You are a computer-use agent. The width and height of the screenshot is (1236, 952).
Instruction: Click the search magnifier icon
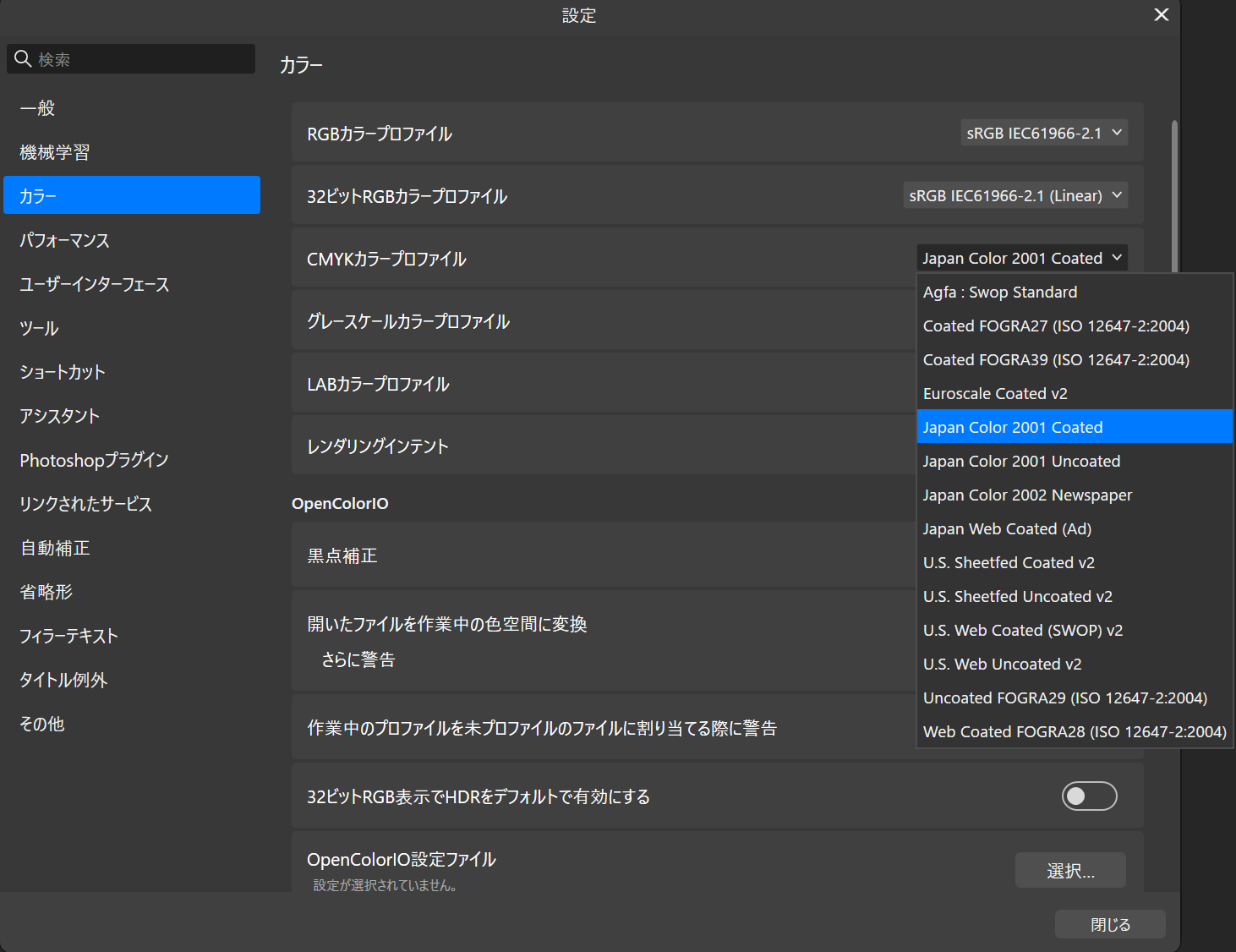coord(23,59)
